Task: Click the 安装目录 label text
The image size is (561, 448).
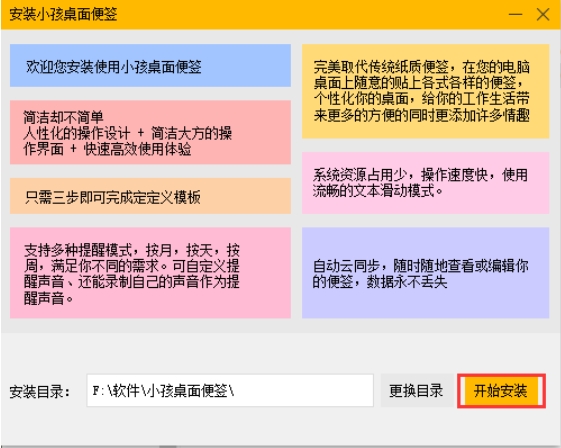Action: click(40, 391)
